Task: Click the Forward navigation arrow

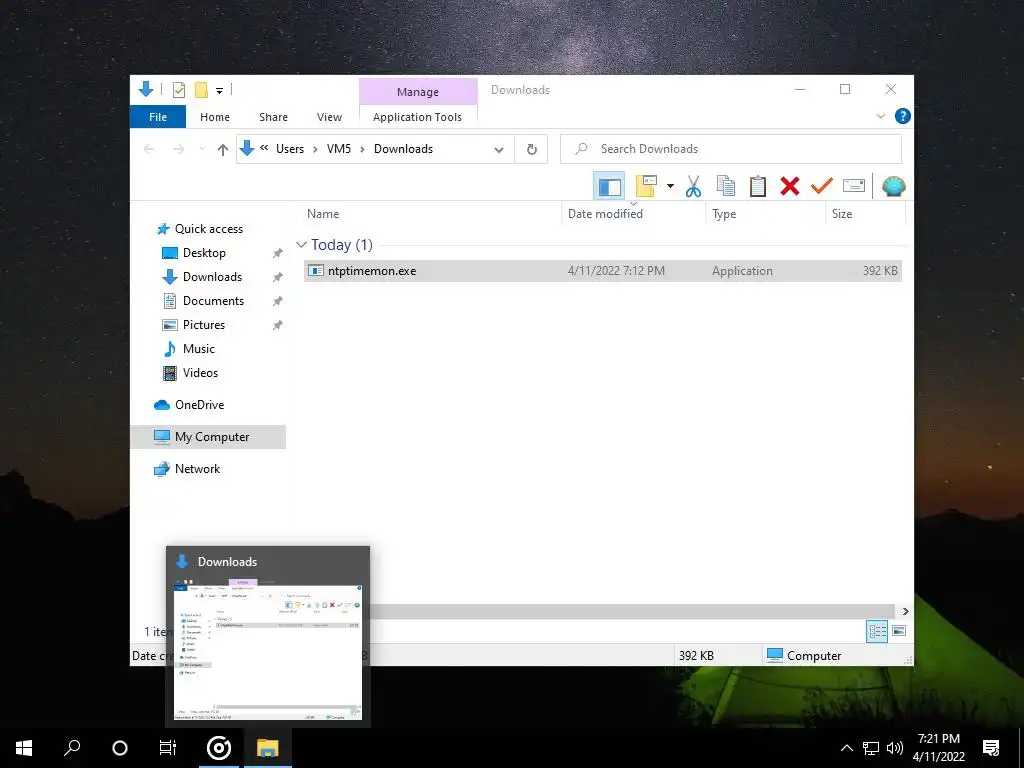Action: (178, 150)
